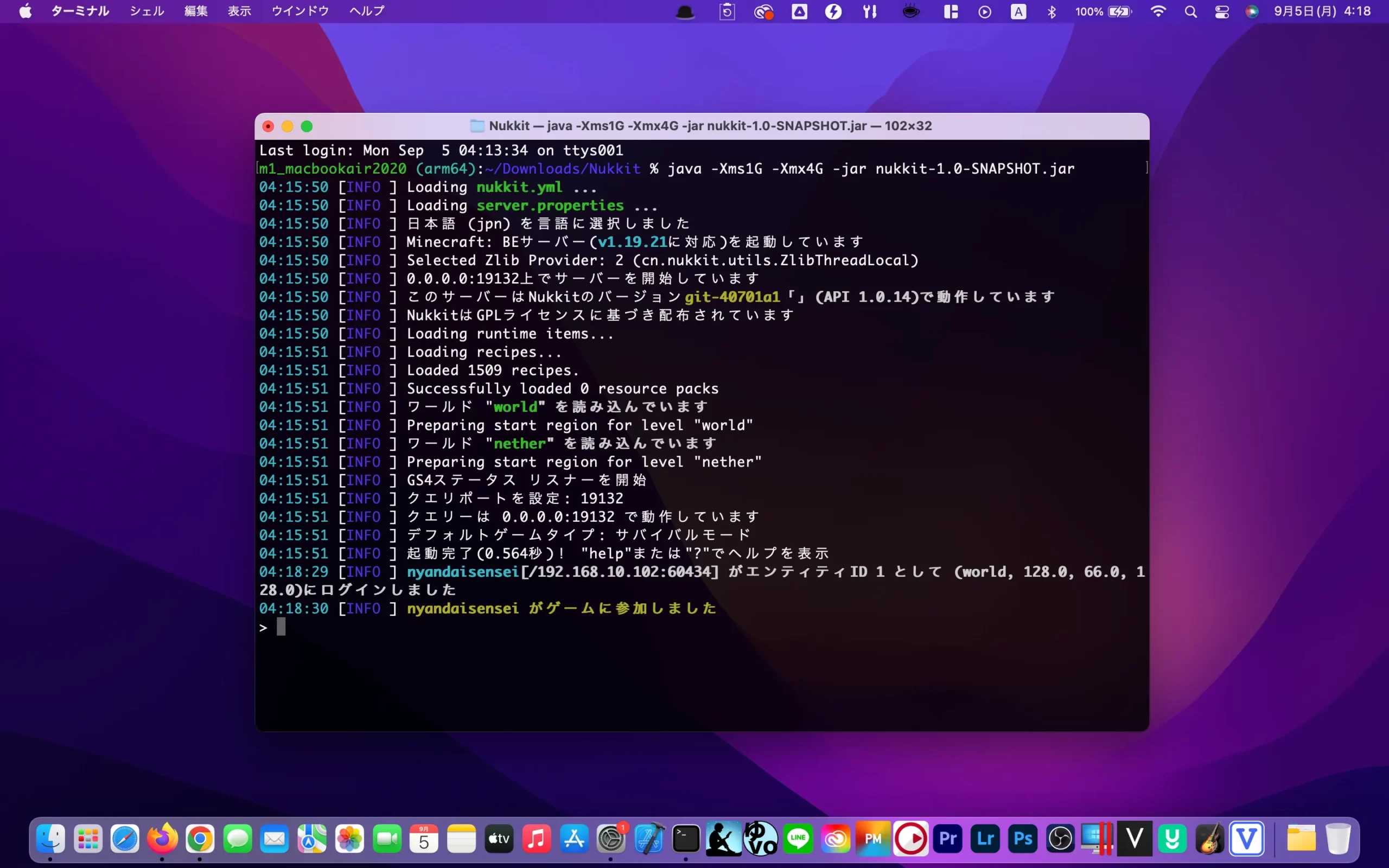
Task: Open FaceTime from the Dock
Action: point(387,839)
